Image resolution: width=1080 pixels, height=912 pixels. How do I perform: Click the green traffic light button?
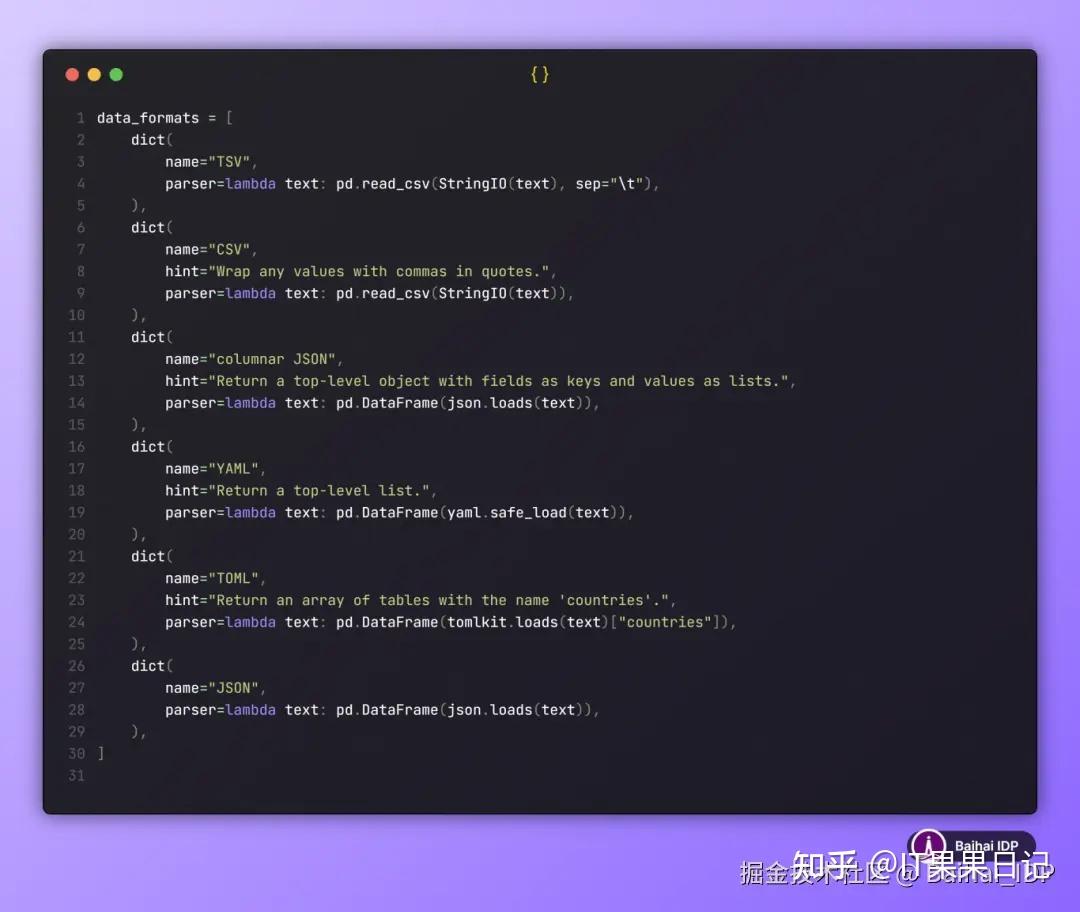click(116, 74)
